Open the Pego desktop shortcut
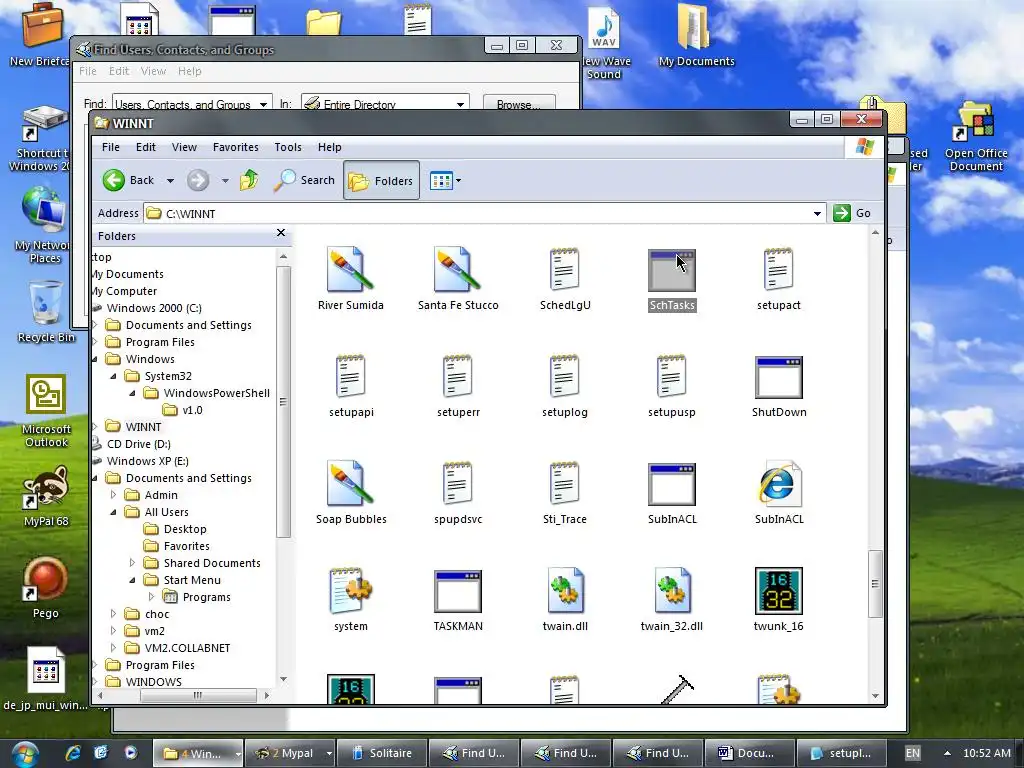The width and height of the screenshot is (1024, 768). pos(46,588)
